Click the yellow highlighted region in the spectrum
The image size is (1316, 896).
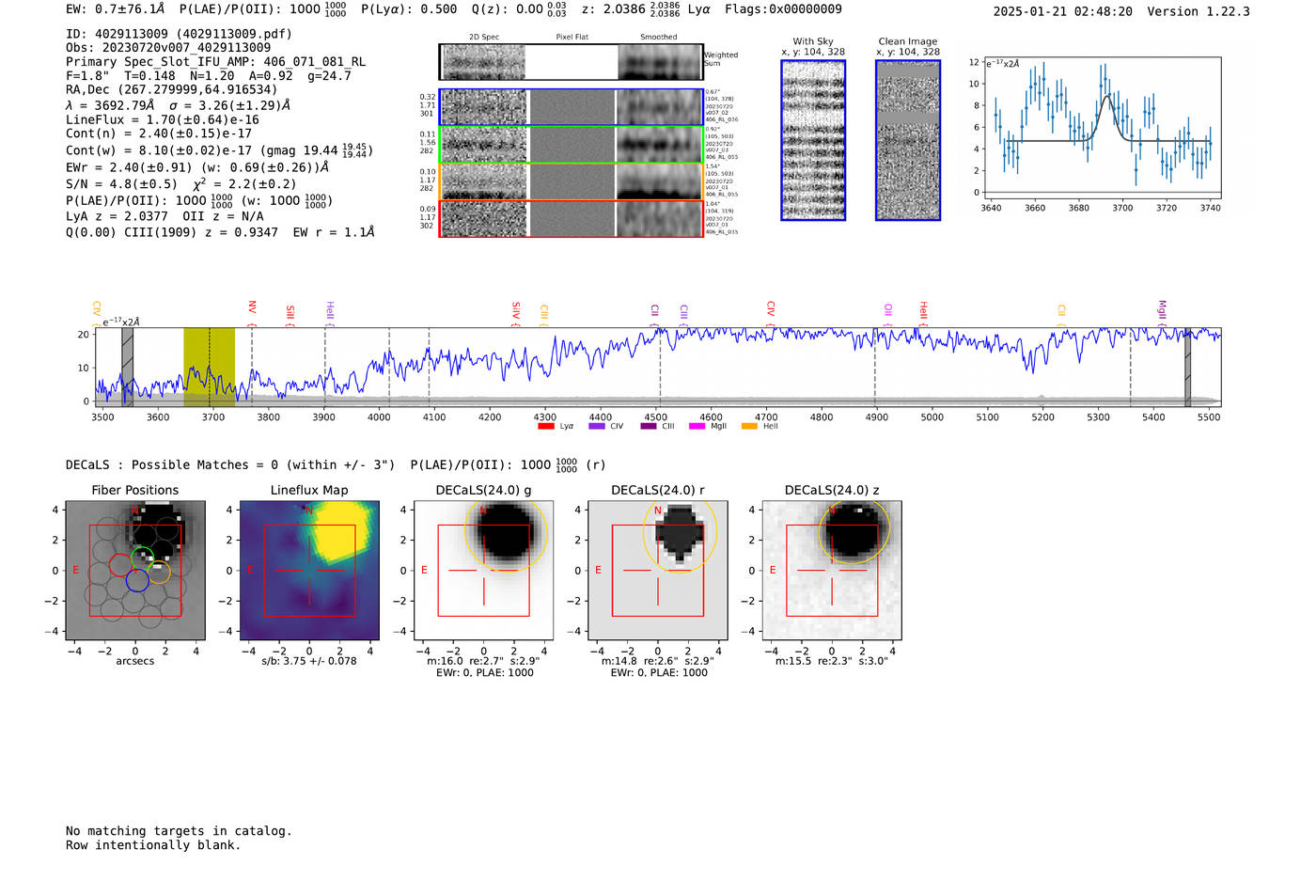(209, 367)
